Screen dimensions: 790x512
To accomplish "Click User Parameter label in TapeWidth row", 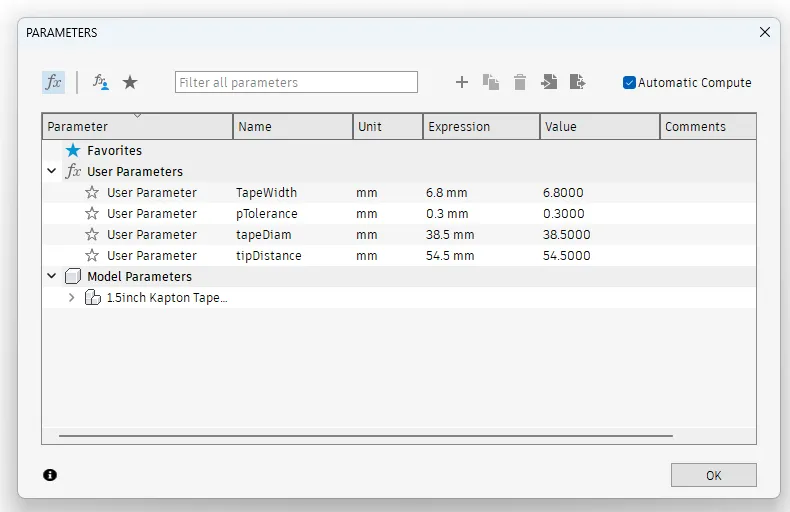I will 152,193.
